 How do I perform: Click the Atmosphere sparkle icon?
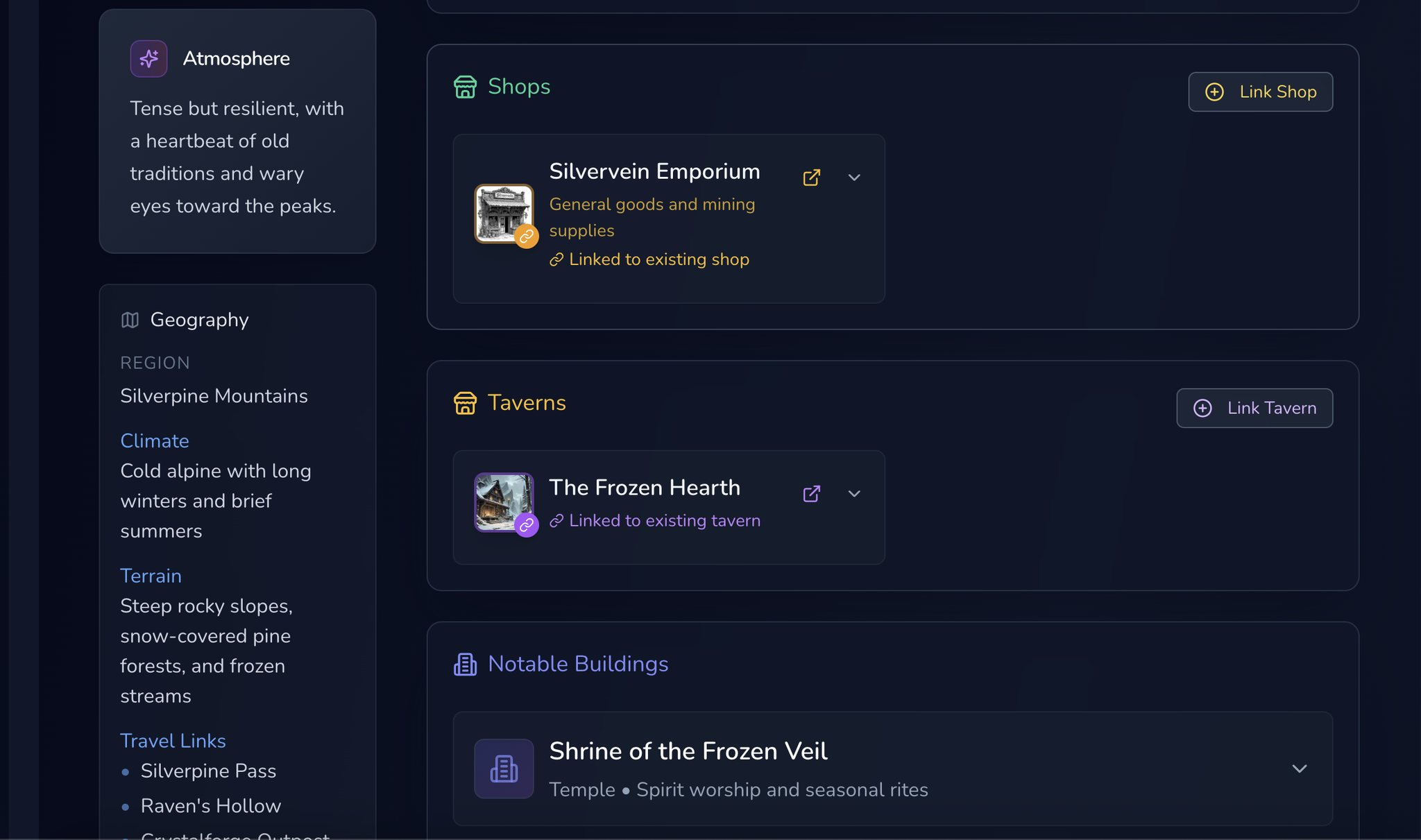coord(148,59)
